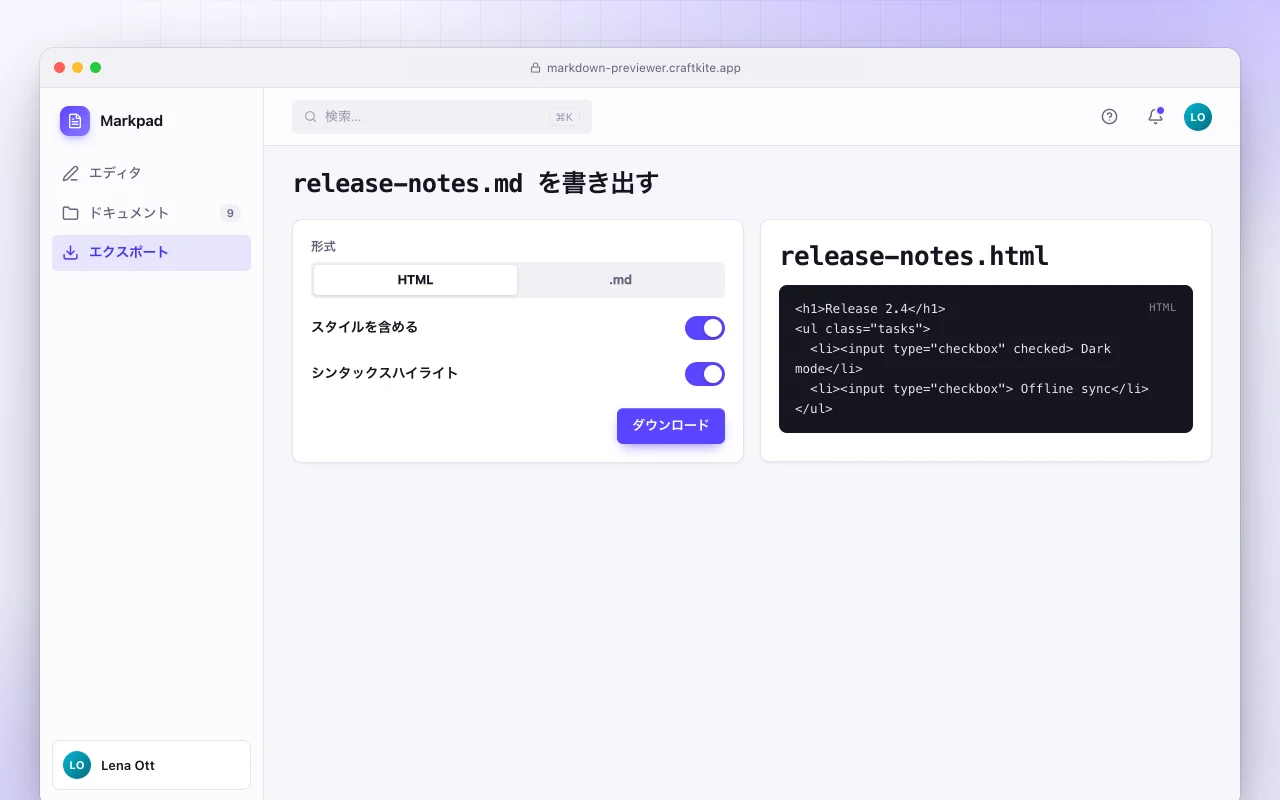Viewport: 1280px width, 800px height.
Task: Toggle スタイルを含める switch
Action: [x=705, y=328]
